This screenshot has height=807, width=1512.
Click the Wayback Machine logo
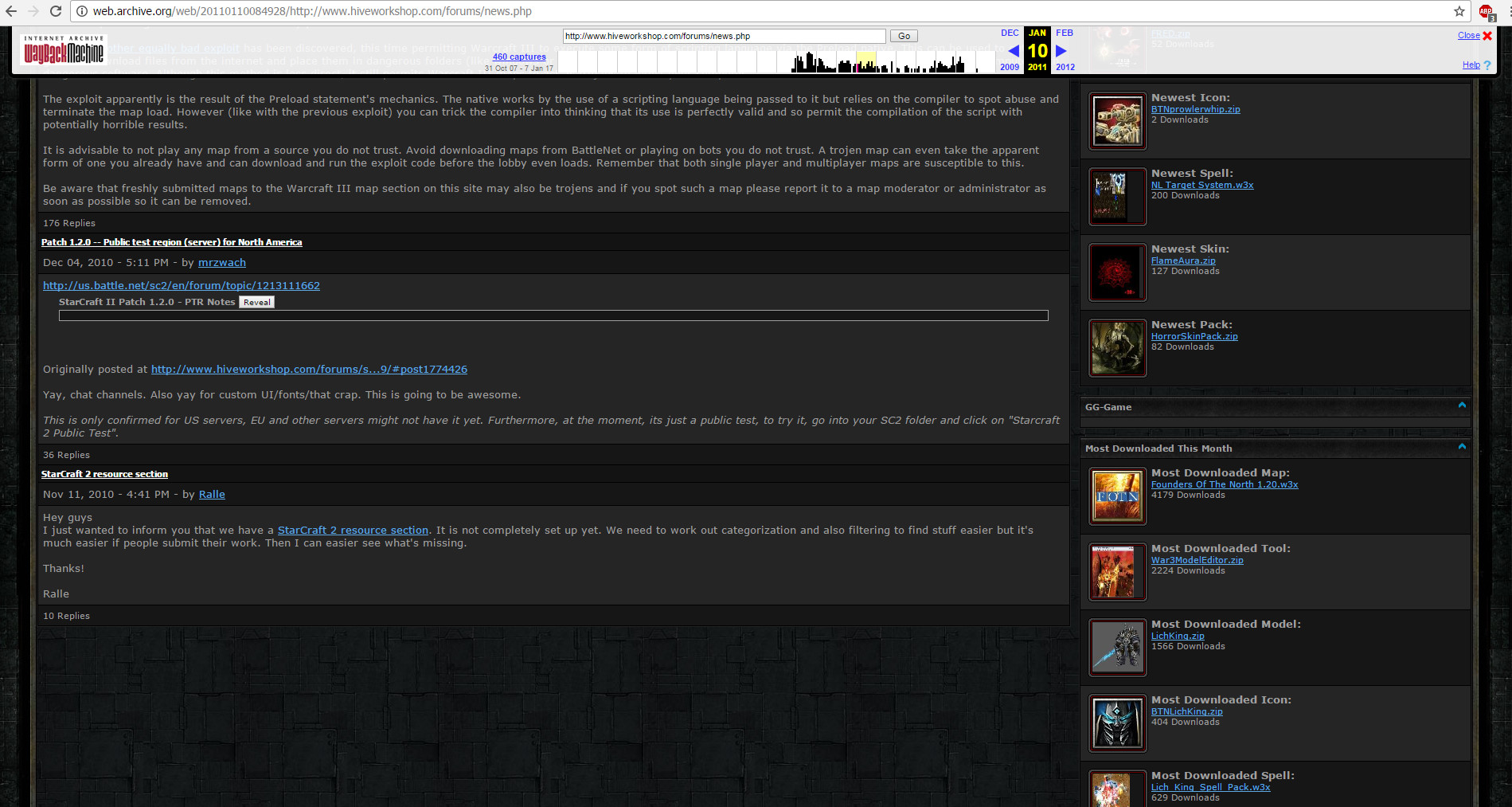point(64,49)
